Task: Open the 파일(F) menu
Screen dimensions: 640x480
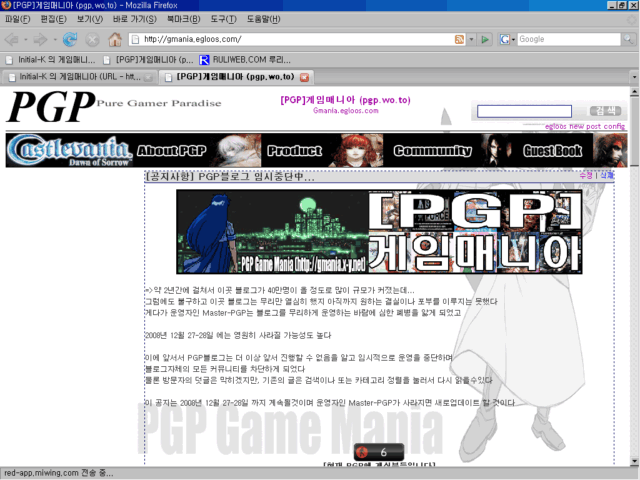Action: 18,19
